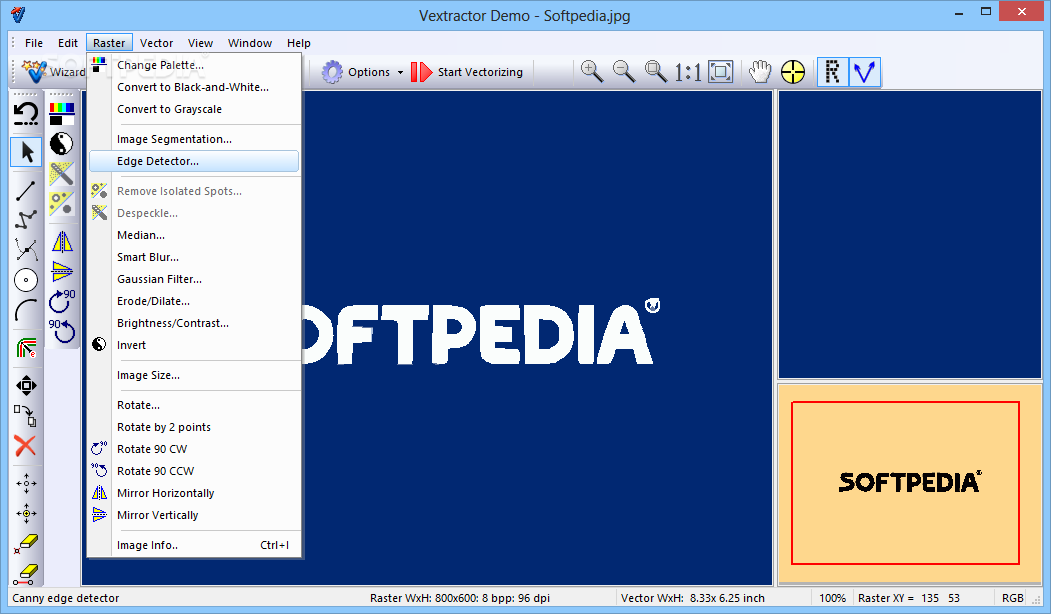The height and width of the screenshot is (614, 1051).
Task: Open the Edit menu
Action: (x=68, y=43)
